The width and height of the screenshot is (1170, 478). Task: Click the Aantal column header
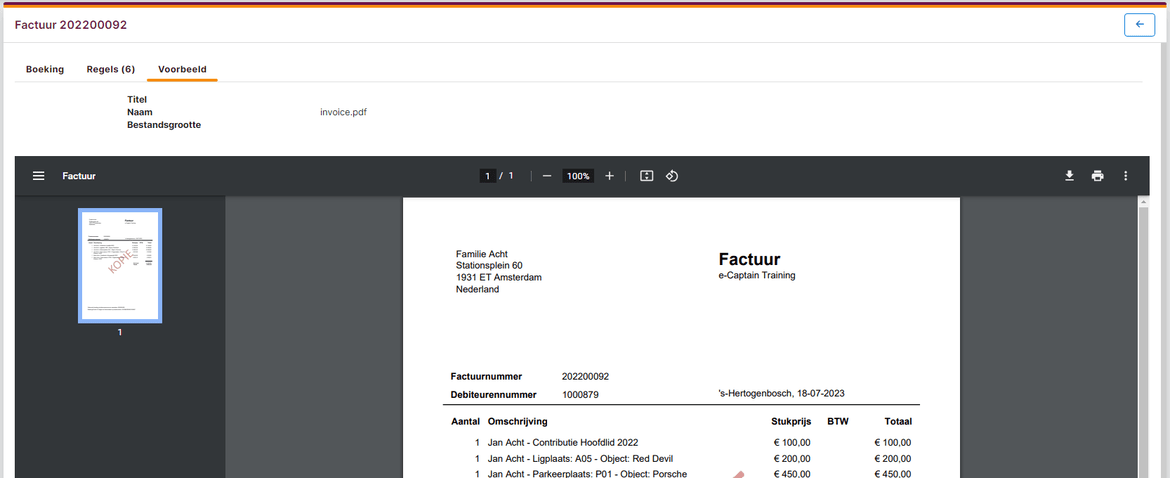(x=466, y=421)
